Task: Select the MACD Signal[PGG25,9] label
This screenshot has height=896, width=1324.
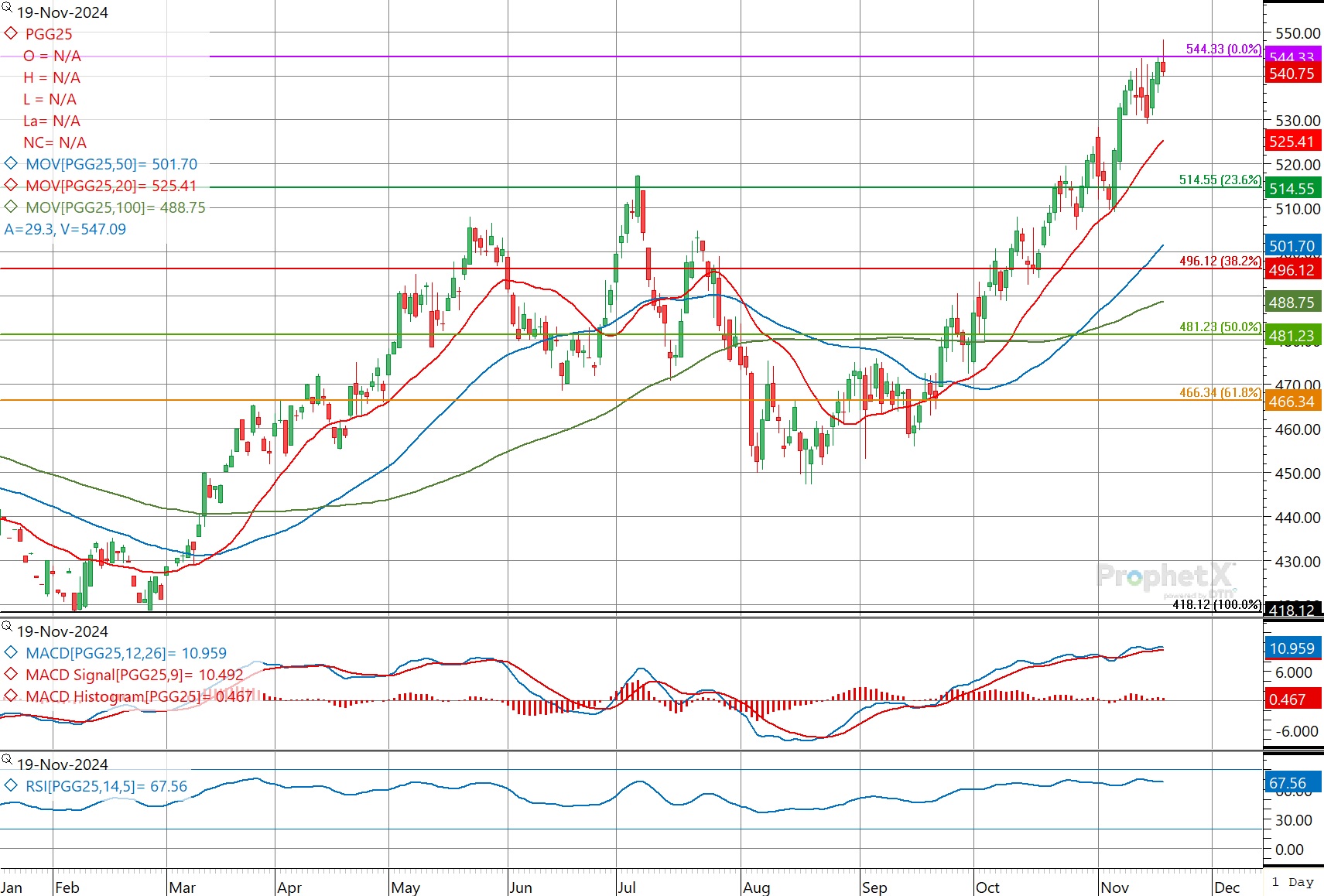Action: click(134, 675)
